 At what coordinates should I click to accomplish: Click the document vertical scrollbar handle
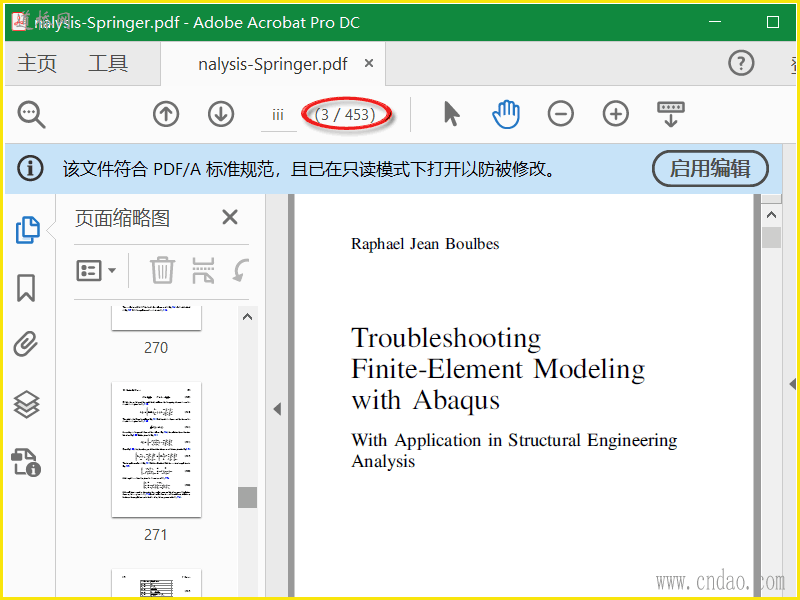[x=771, y=237]
